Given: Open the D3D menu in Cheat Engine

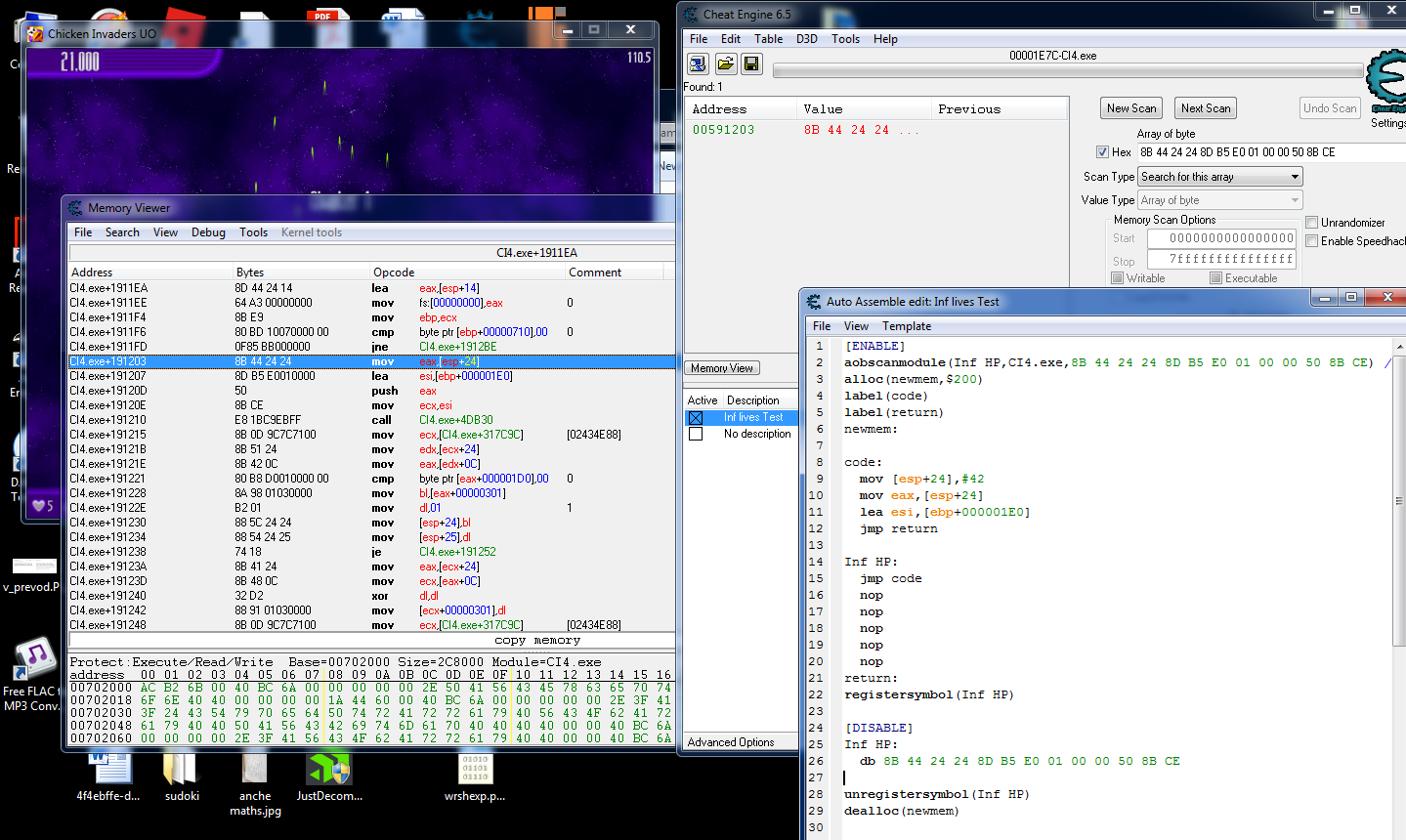Looking at the screenshot, I should click(x=806, y=39).
